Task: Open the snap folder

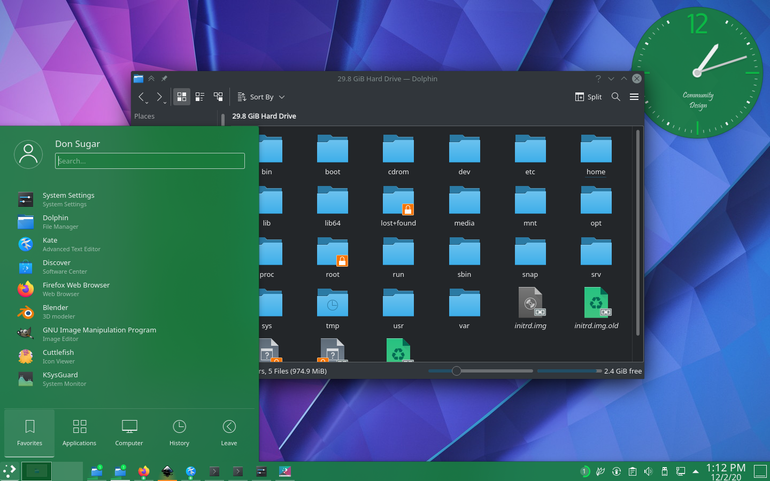Action: (x=530, y=257)
